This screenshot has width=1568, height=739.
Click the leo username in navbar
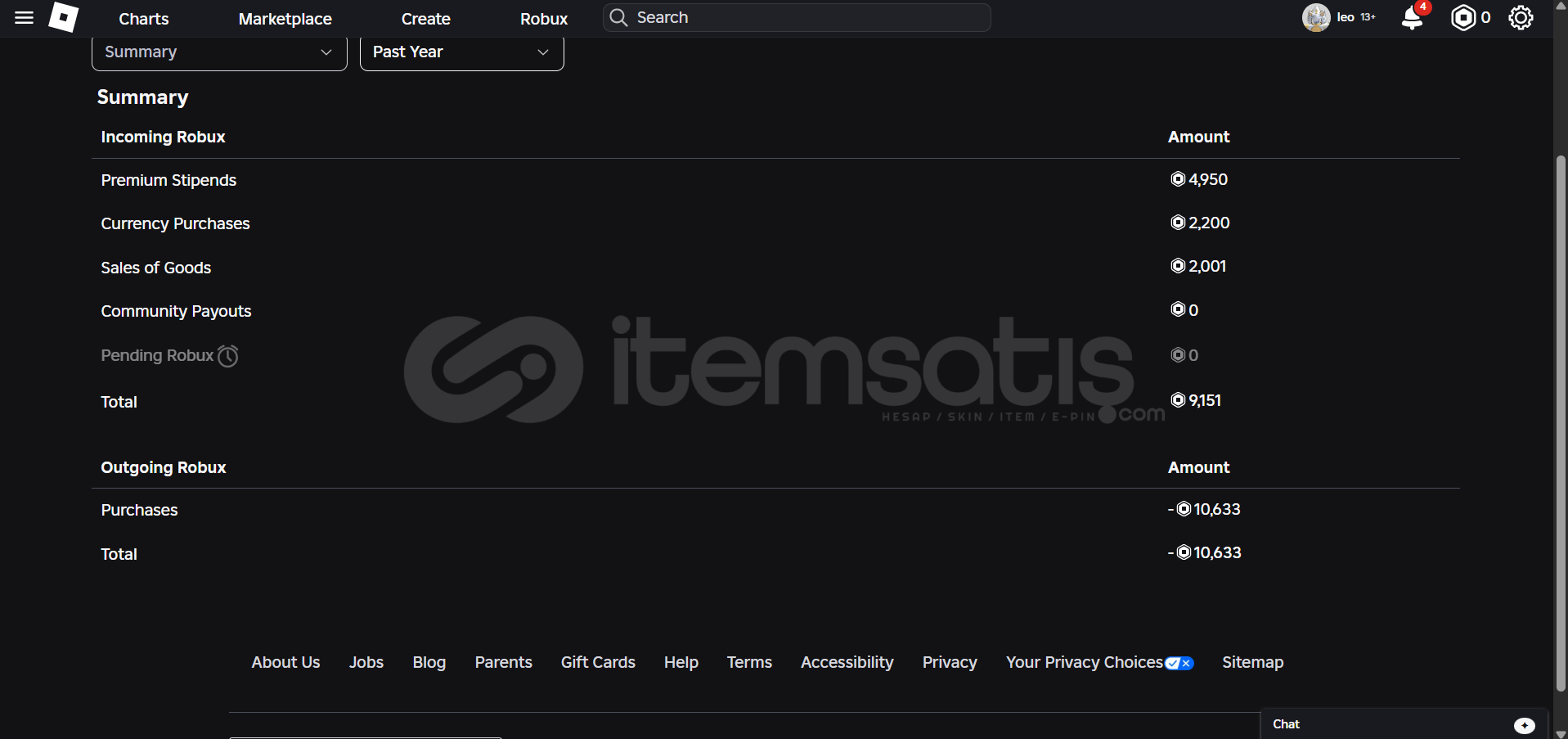1346,17
